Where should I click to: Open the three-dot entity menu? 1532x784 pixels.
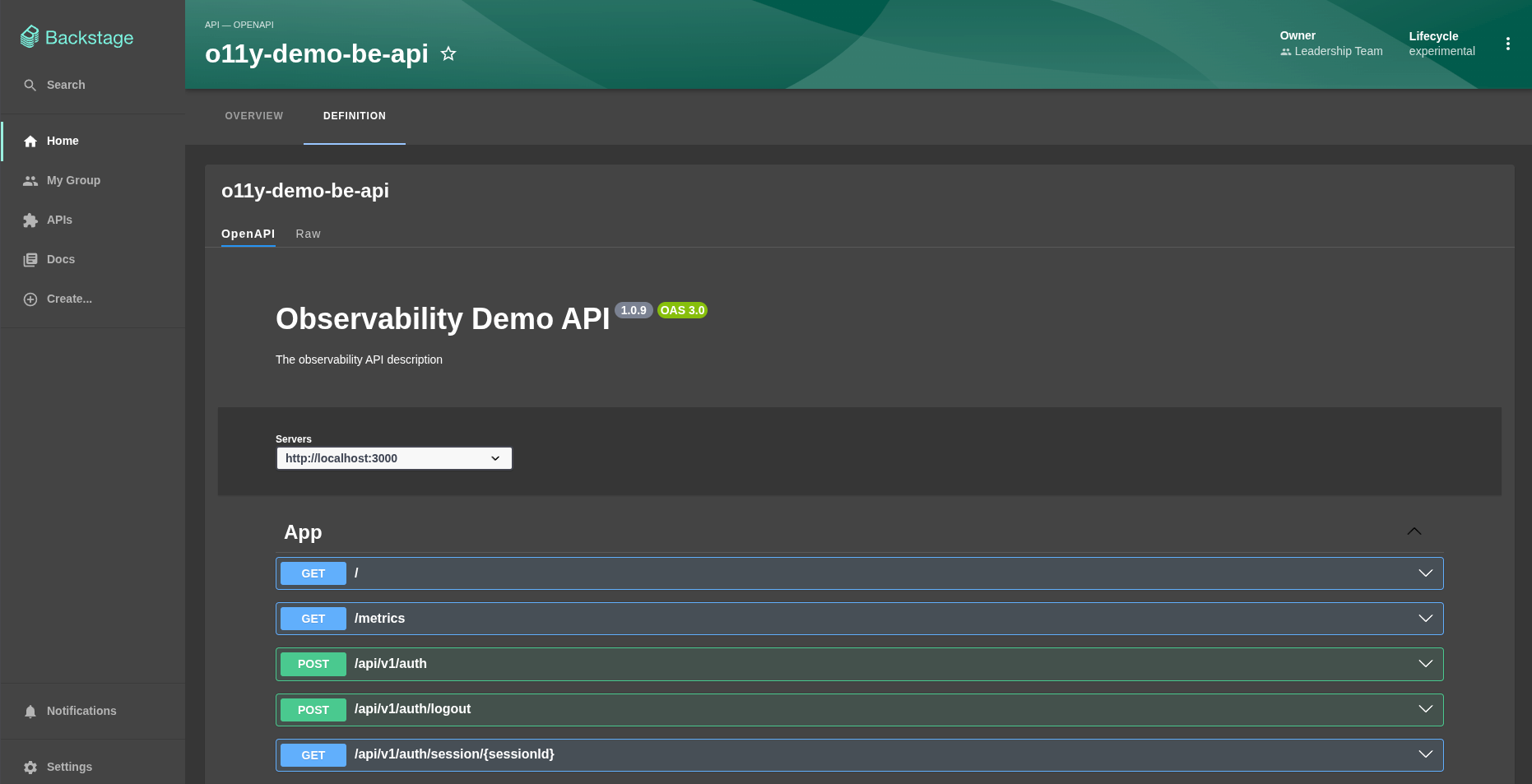[x=1508, y=44]
